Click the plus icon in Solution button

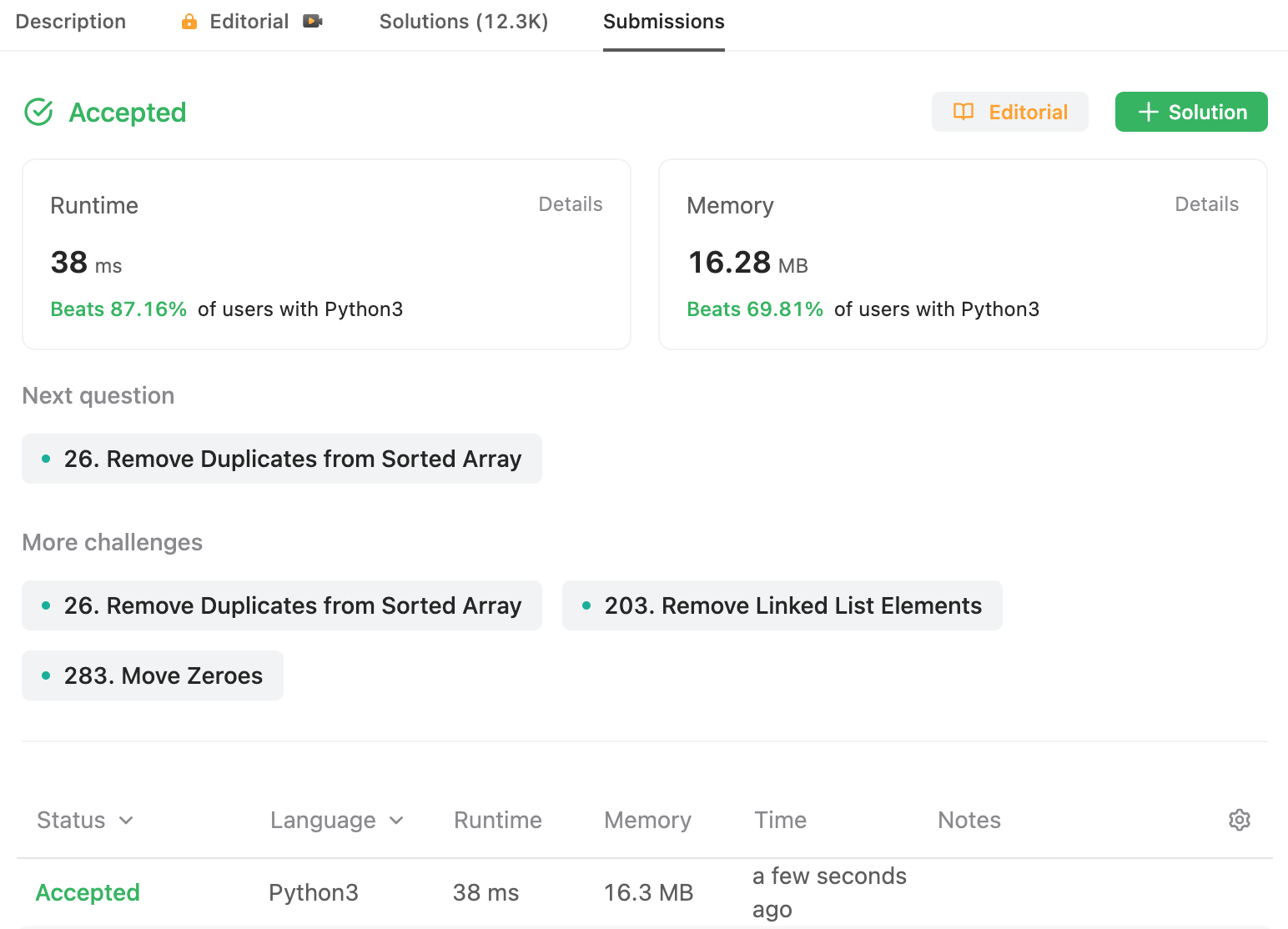1149,112
